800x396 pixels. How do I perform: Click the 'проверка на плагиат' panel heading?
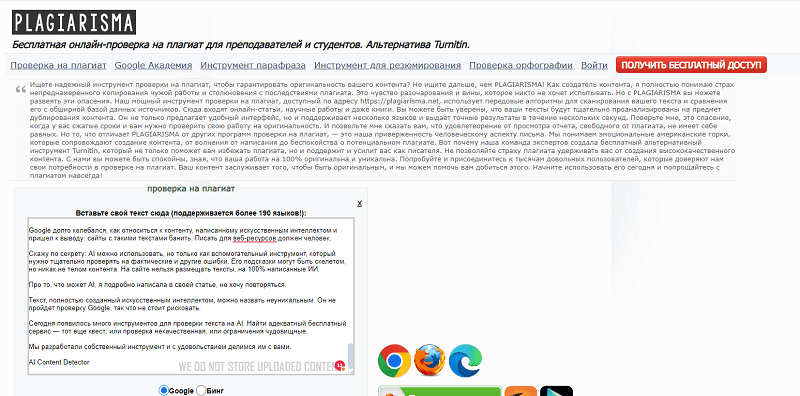(x=191, y=189)
